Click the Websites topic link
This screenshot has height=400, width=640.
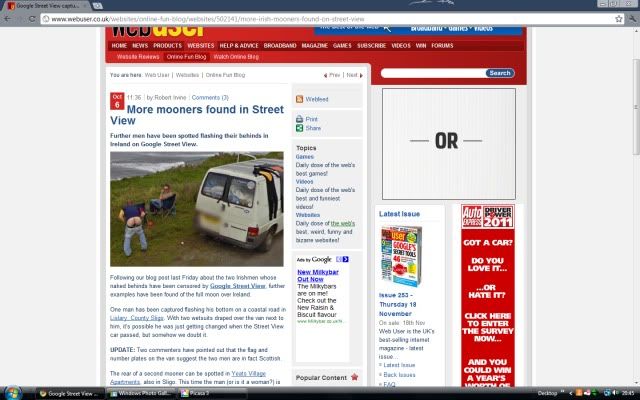pos(308,215)
